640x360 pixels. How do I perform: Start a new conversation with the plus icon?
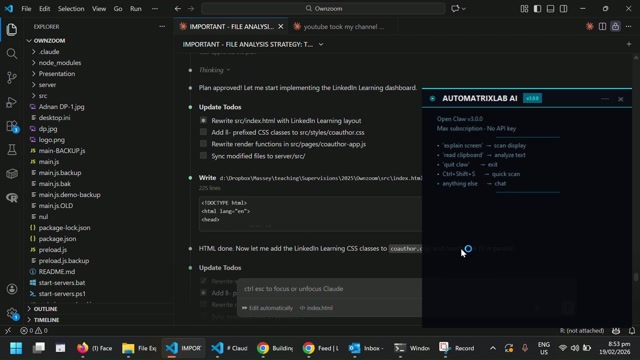pos(629,44)
